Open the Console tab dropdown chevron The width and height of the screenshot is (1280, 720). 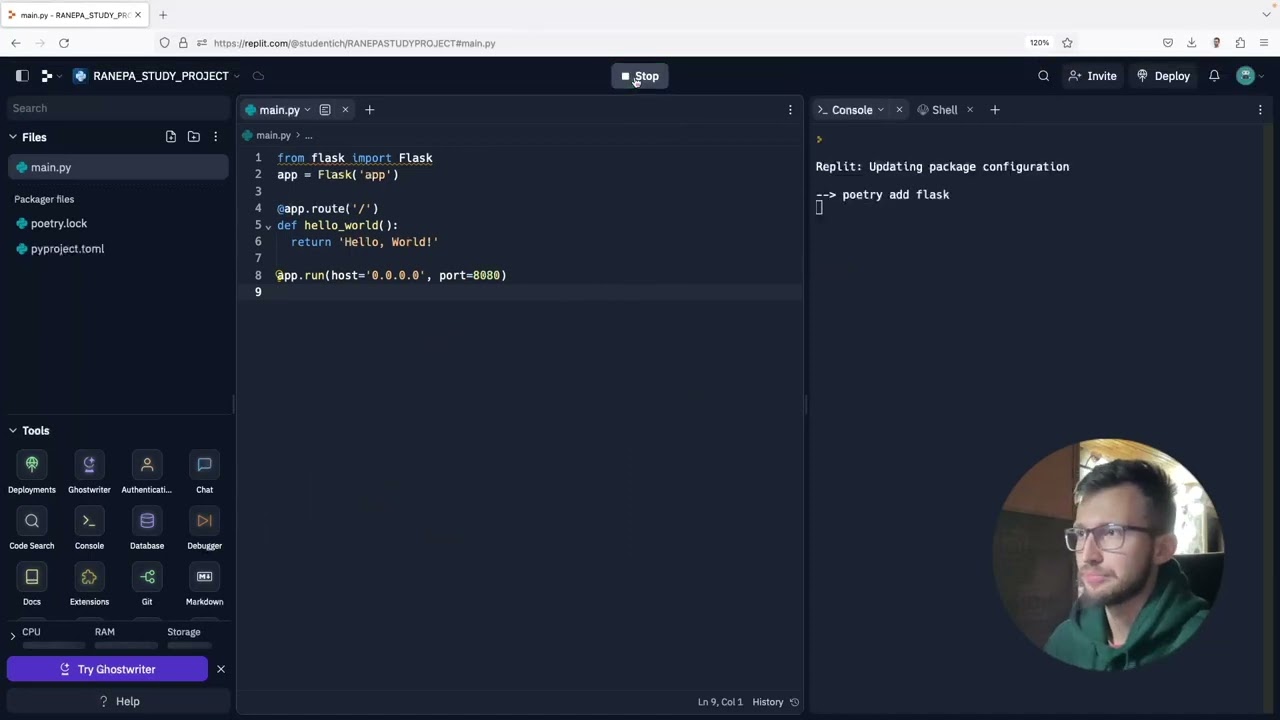(881, 110)
